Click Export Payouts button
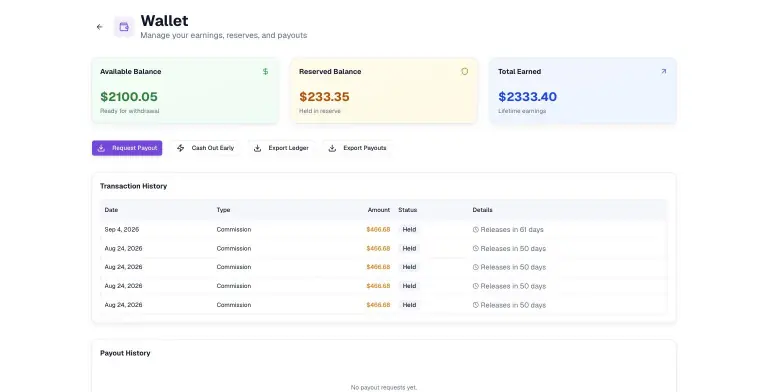The height and width of the screenshot is (392, 768). tap(358, 148)
